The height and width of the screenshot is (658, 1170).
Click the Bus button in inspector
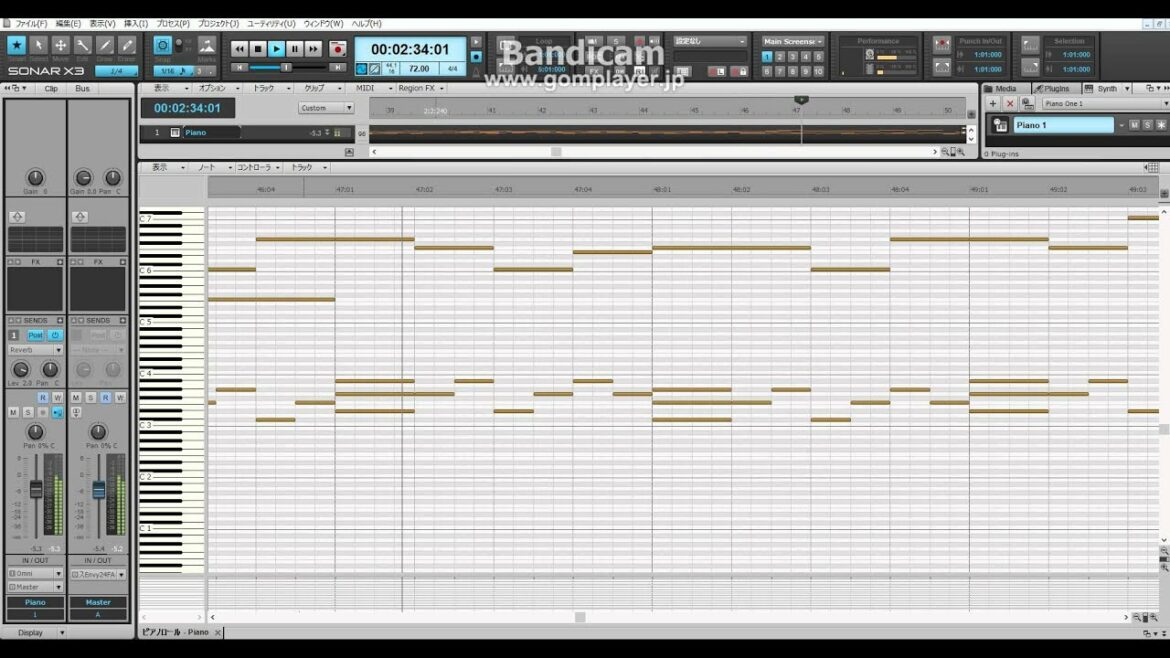click(82, 89)
